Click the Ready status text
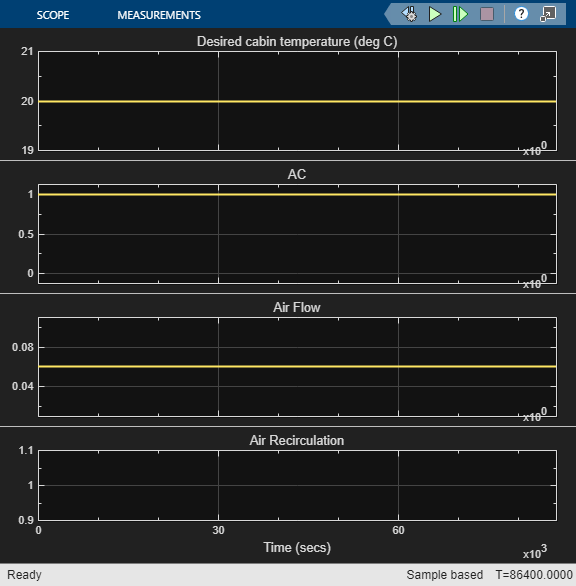 tap(24, 574)
